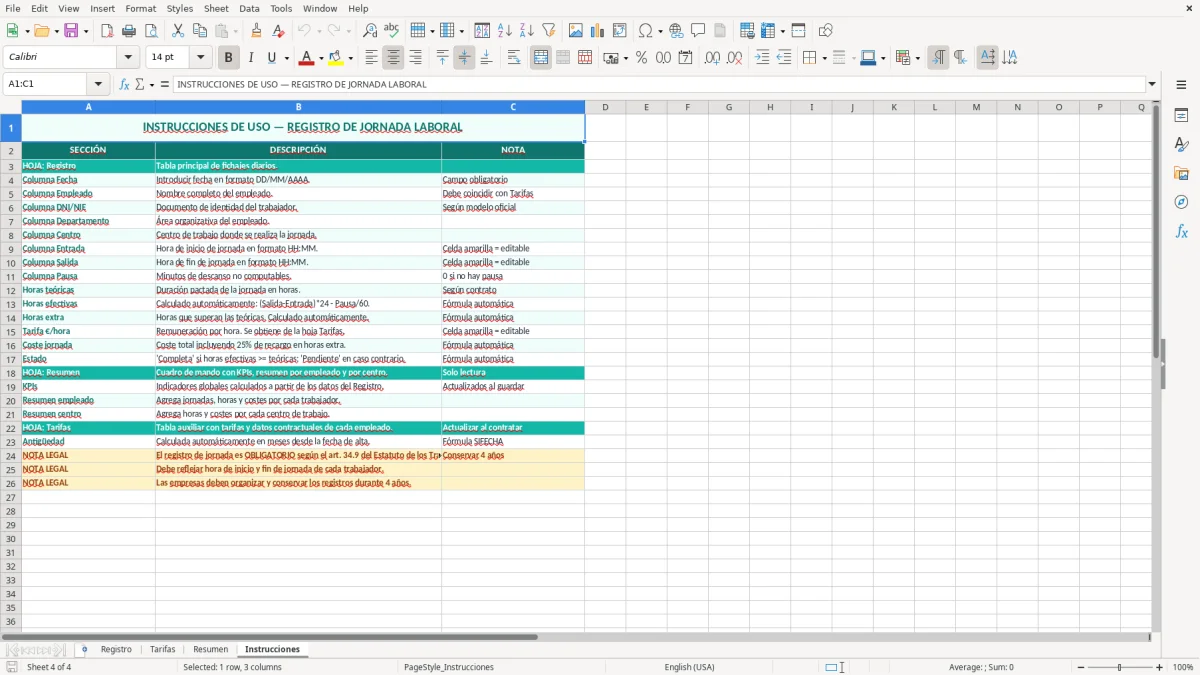Toggle Align Left
The height and width of the screenshot is (675, 1200).
pos(371,58)
